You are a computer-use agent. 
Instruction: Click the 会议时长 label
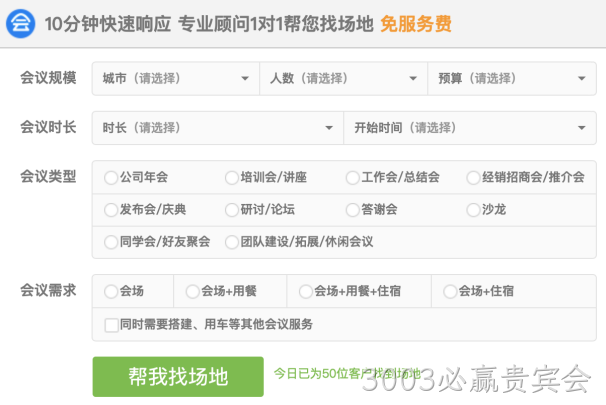point(48,127)
